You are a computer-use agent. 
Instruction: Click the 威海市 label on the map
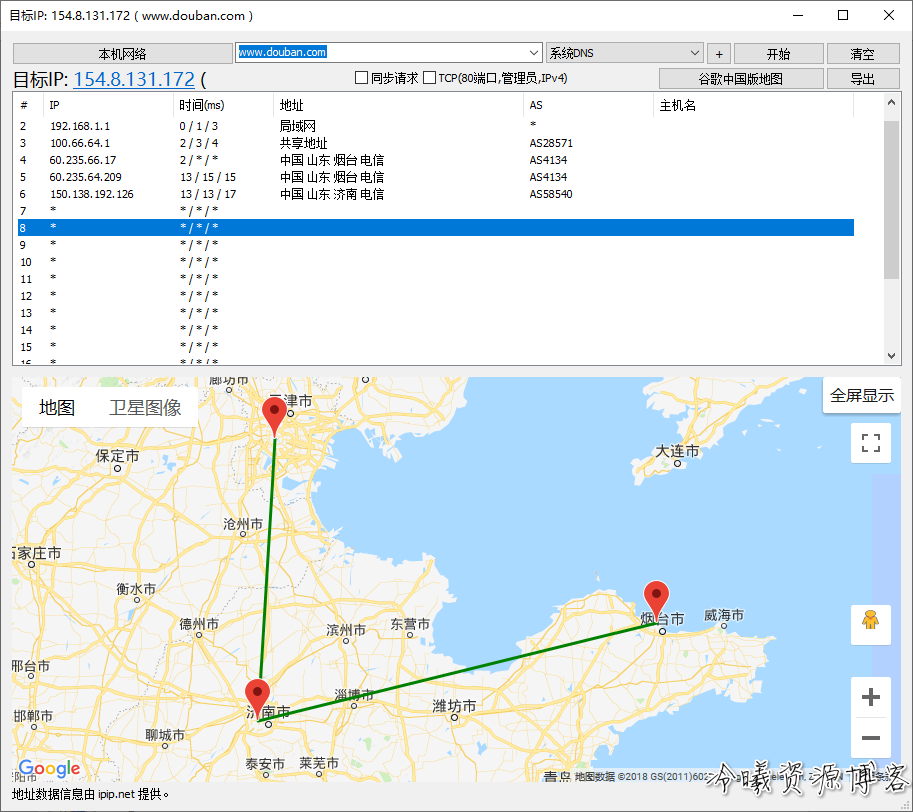724,615
